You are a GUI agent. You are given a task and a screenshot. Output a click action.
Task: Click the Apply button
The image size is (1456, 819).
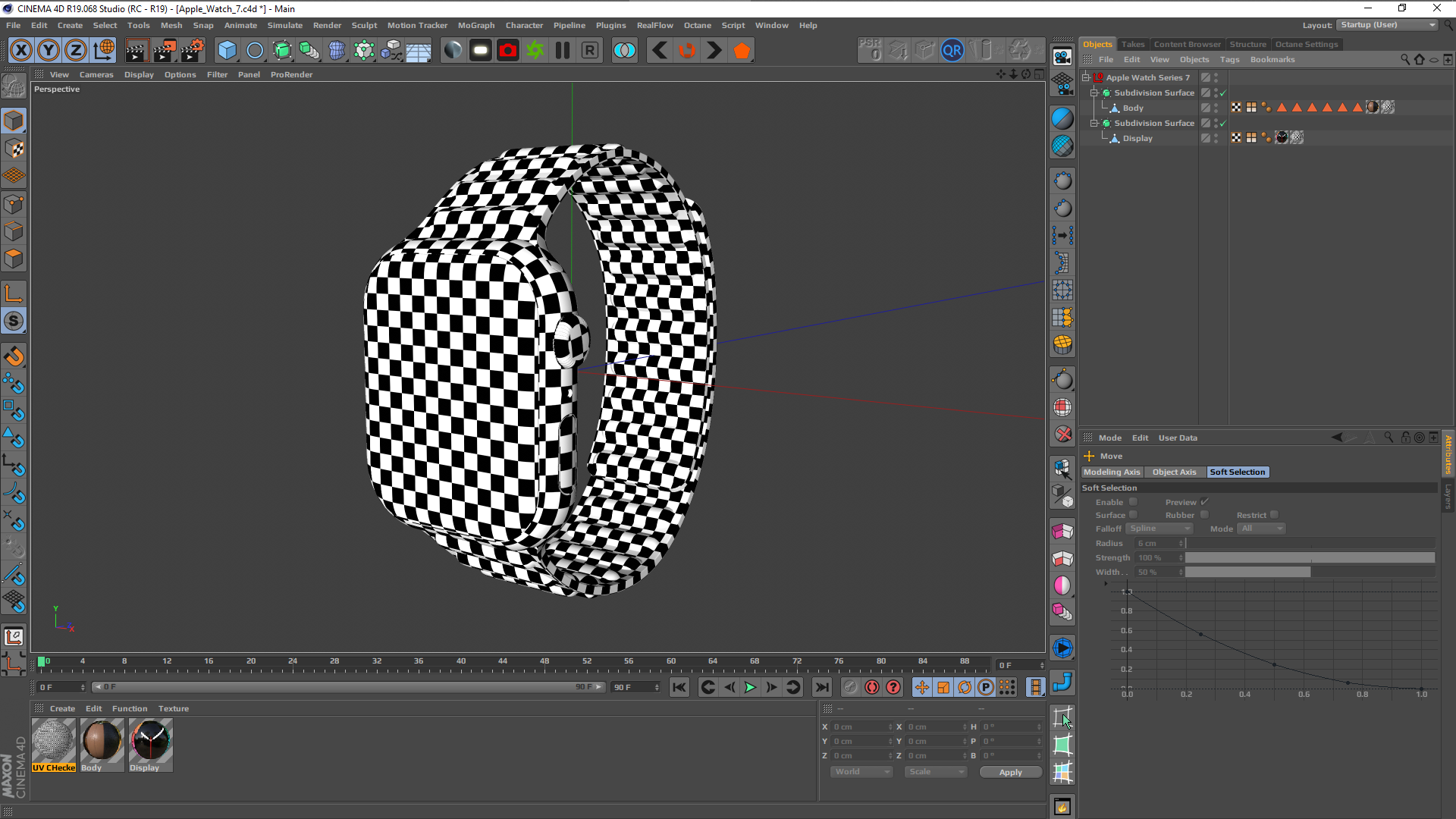[1010, 772]
